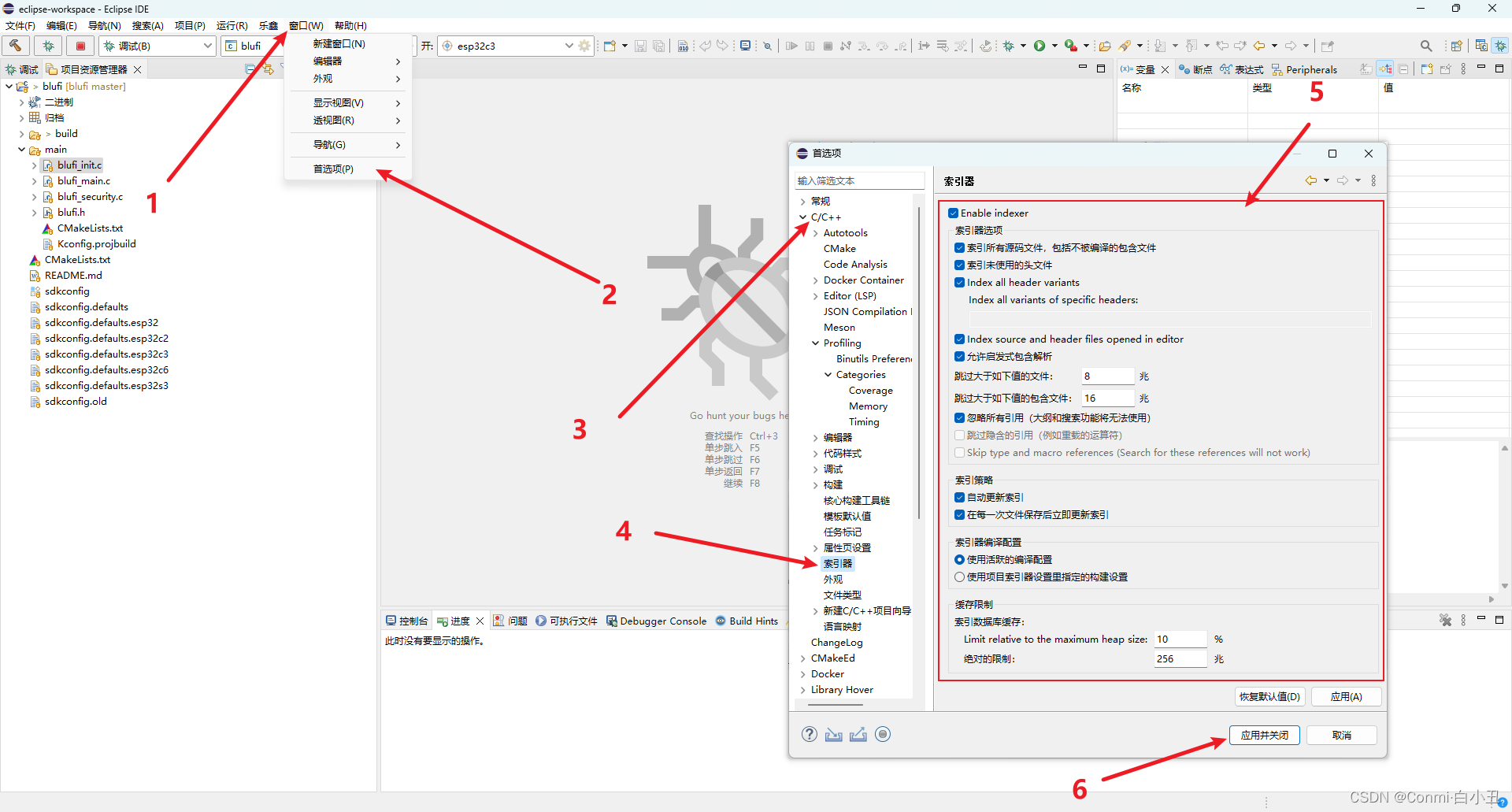This screenshot has height=812, width=1512.
Task: Toggle 自动更新索引 checkbox
Action: (959, 497)
